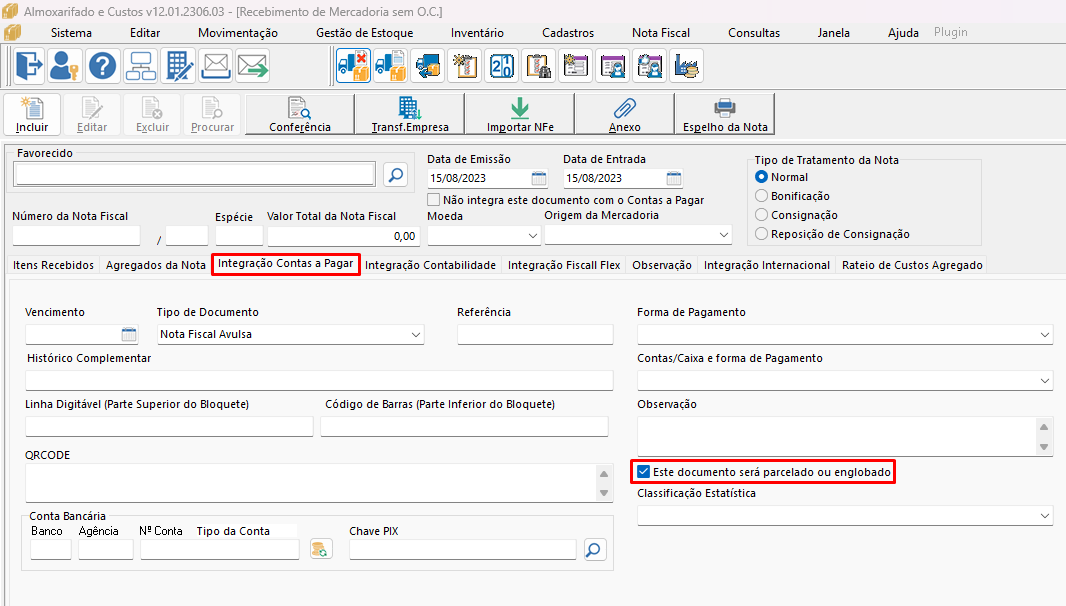Select the Consignação radio option
Viewport: 1066px width, 606px height.
click(x=761, y=215)
